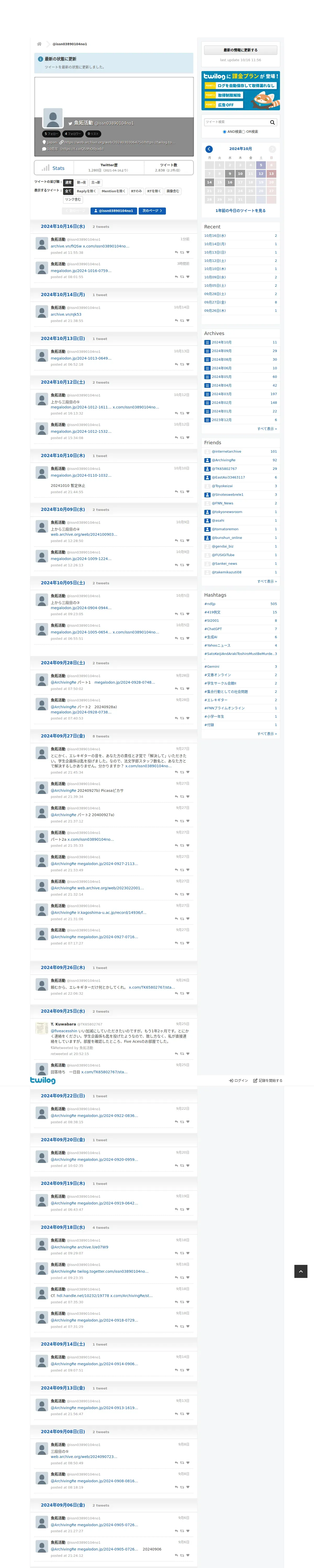This screenshot has width=314, height=1568.
Task: Open the Stats bar-chart icon
Action: click(x=46, y=168)
